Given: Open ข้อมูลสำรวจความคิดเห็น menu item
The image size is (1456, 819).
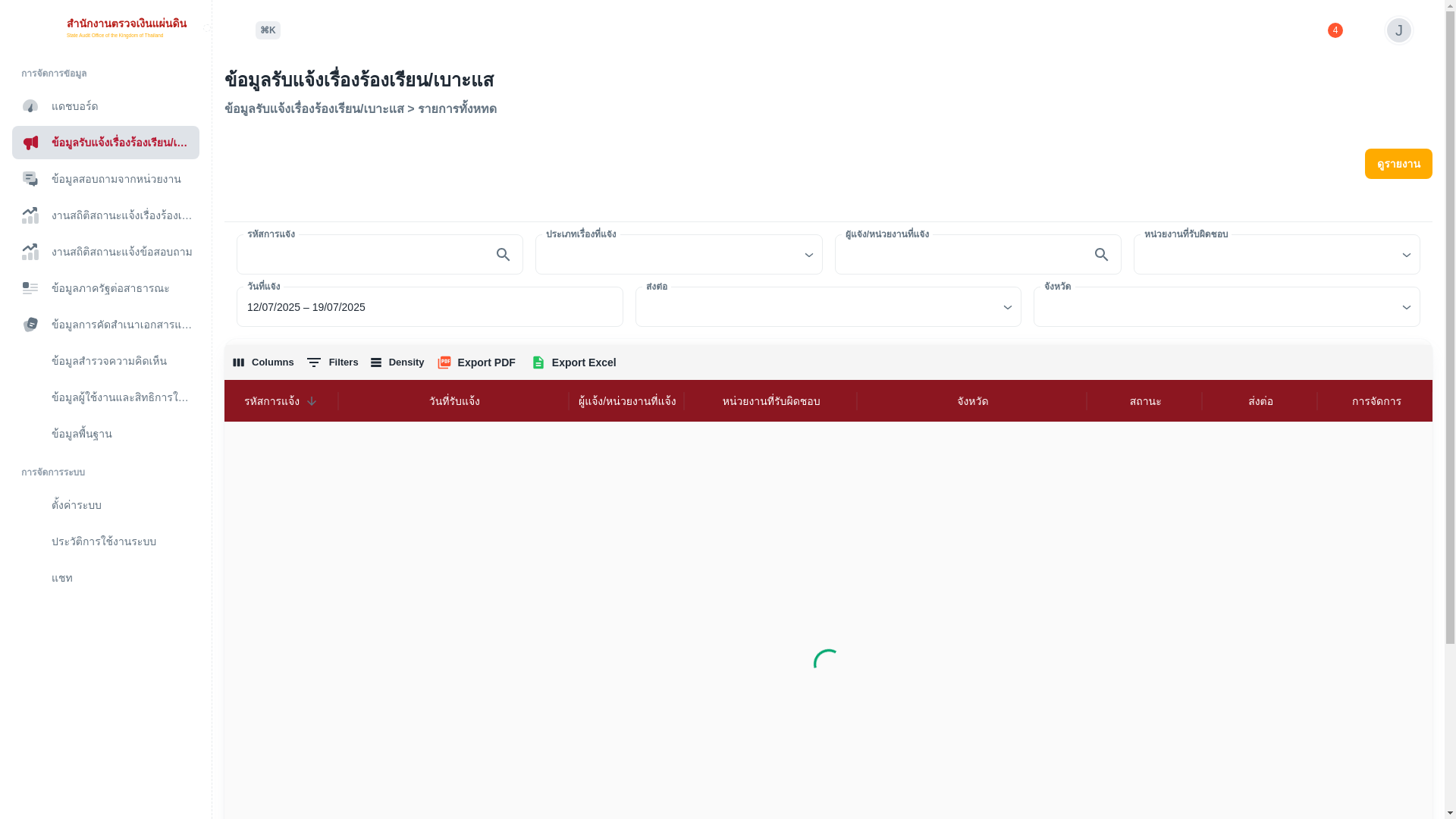Looking at the screenshot, I should point(105,361).
